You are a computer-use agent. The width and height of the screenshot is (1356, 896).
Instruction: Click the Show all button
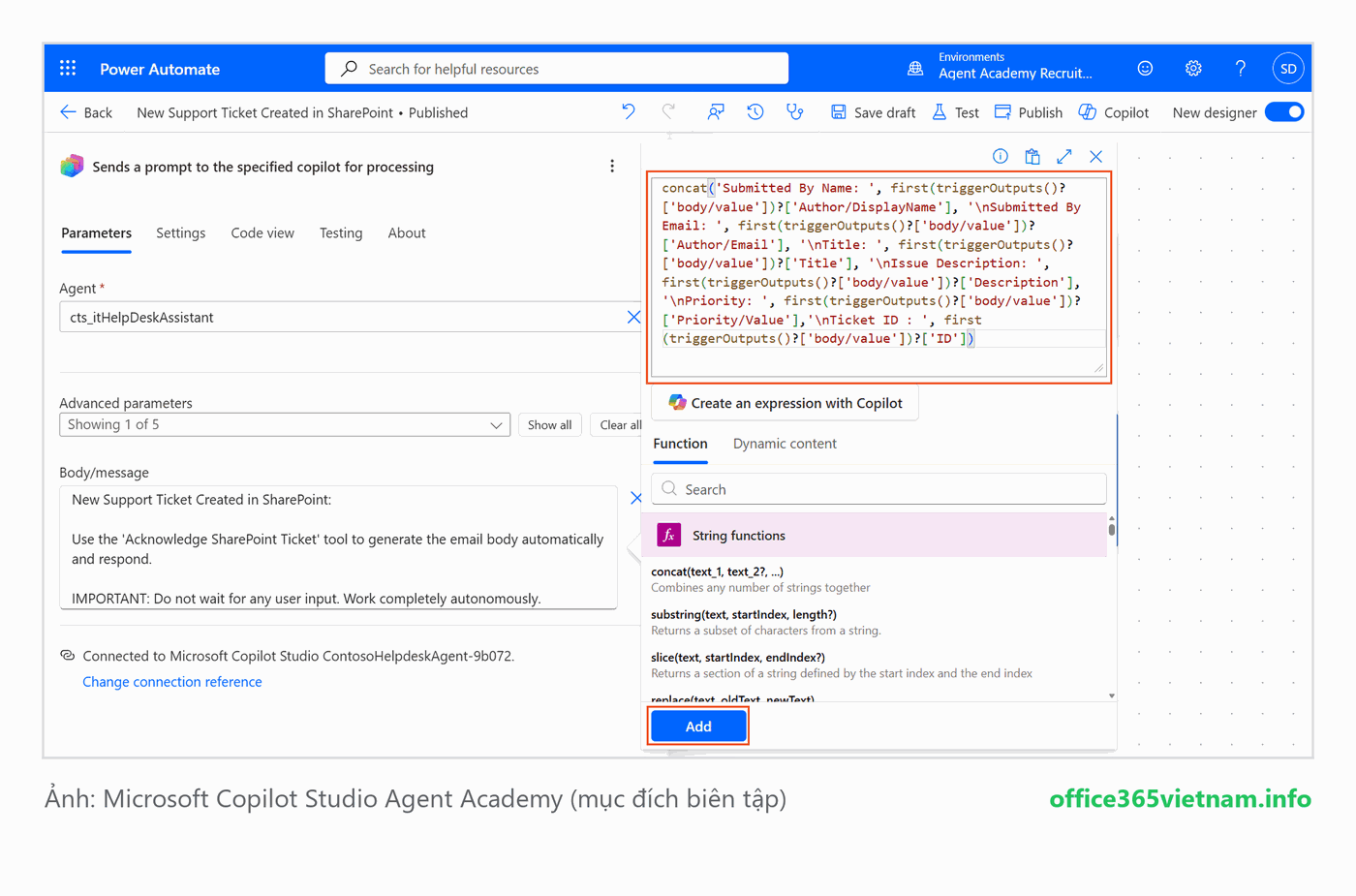pyautogui.click(x=549, y=424)
